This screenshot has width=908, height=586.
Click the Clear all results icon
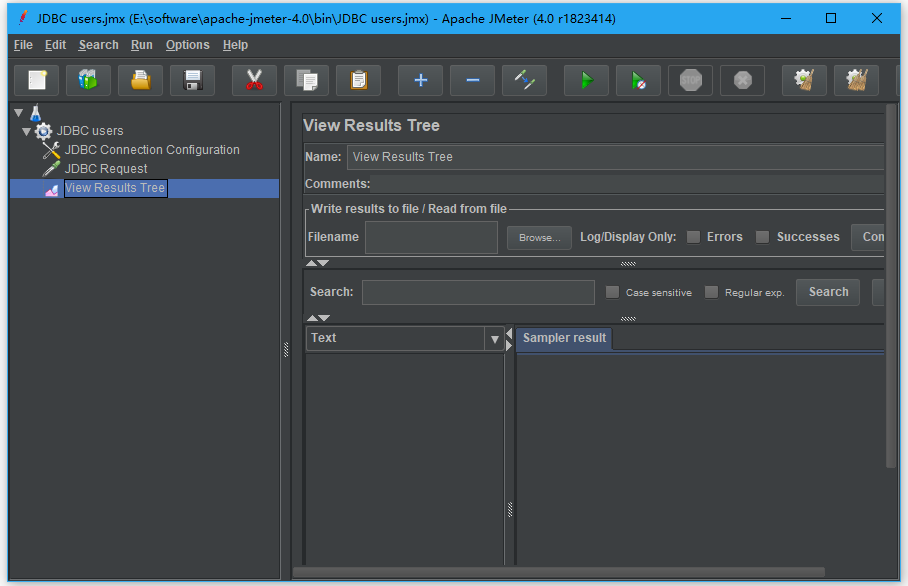pos(856,80)
